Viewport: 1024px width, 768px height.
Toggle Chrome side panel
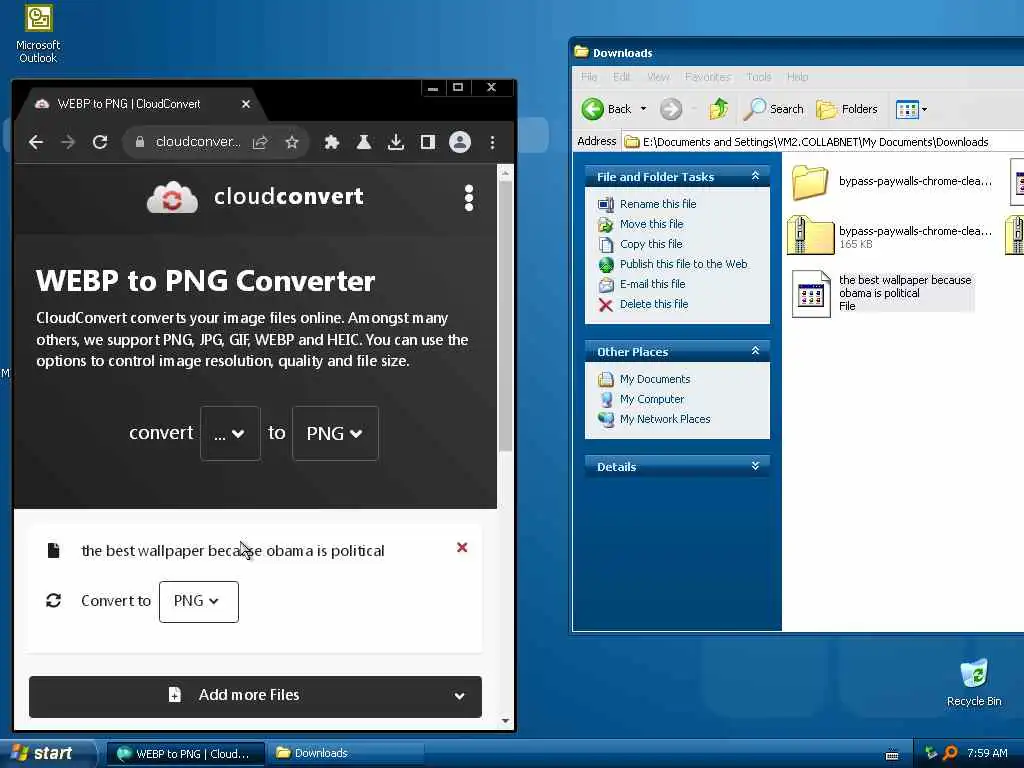click(428, 142)
